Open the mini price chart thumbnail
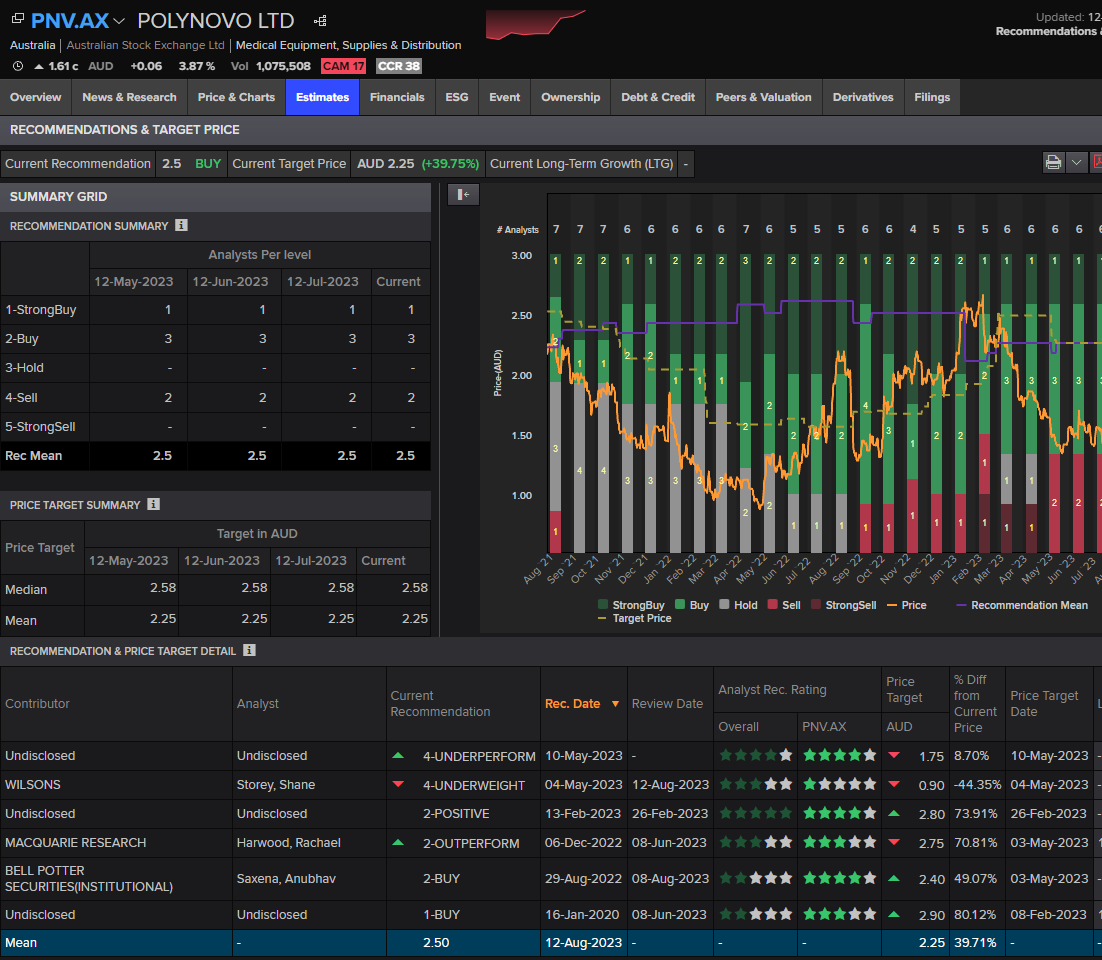The width and height of the screenshot is (1102, 960). coord(536,24)
